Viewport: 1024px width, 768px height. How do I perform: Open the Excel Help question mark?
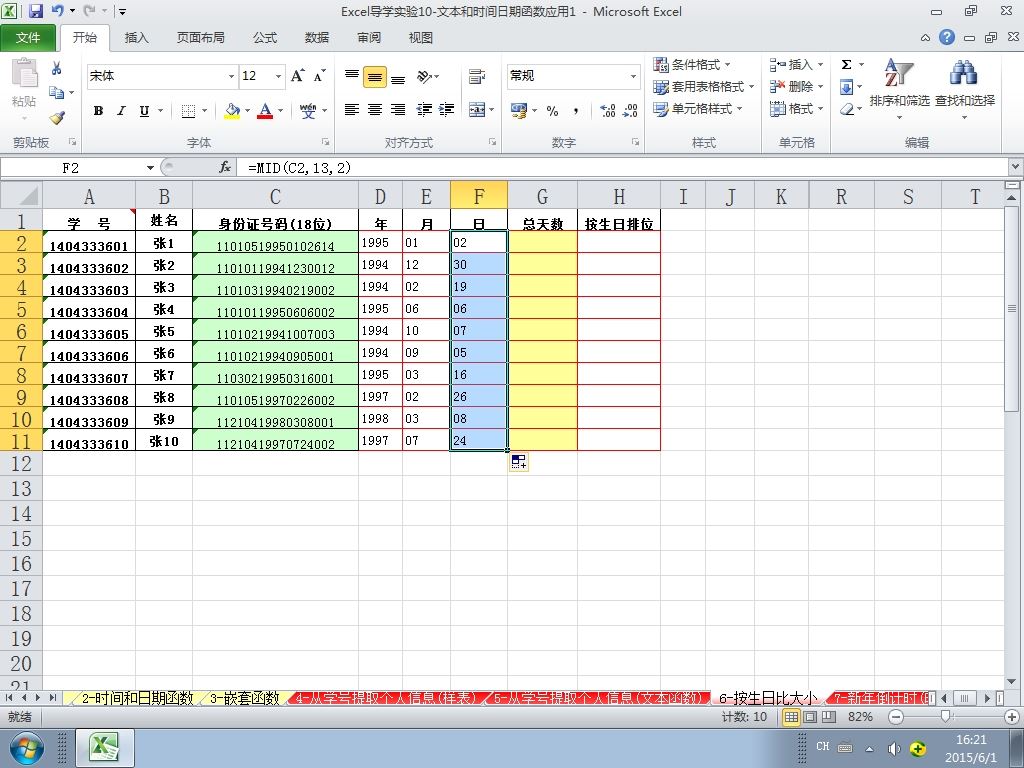(x=947, y=37)
